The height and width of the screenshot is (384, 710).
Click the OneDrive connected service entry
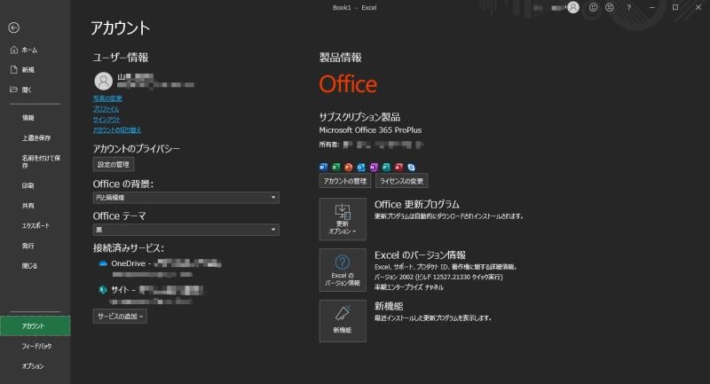point(159,268)
